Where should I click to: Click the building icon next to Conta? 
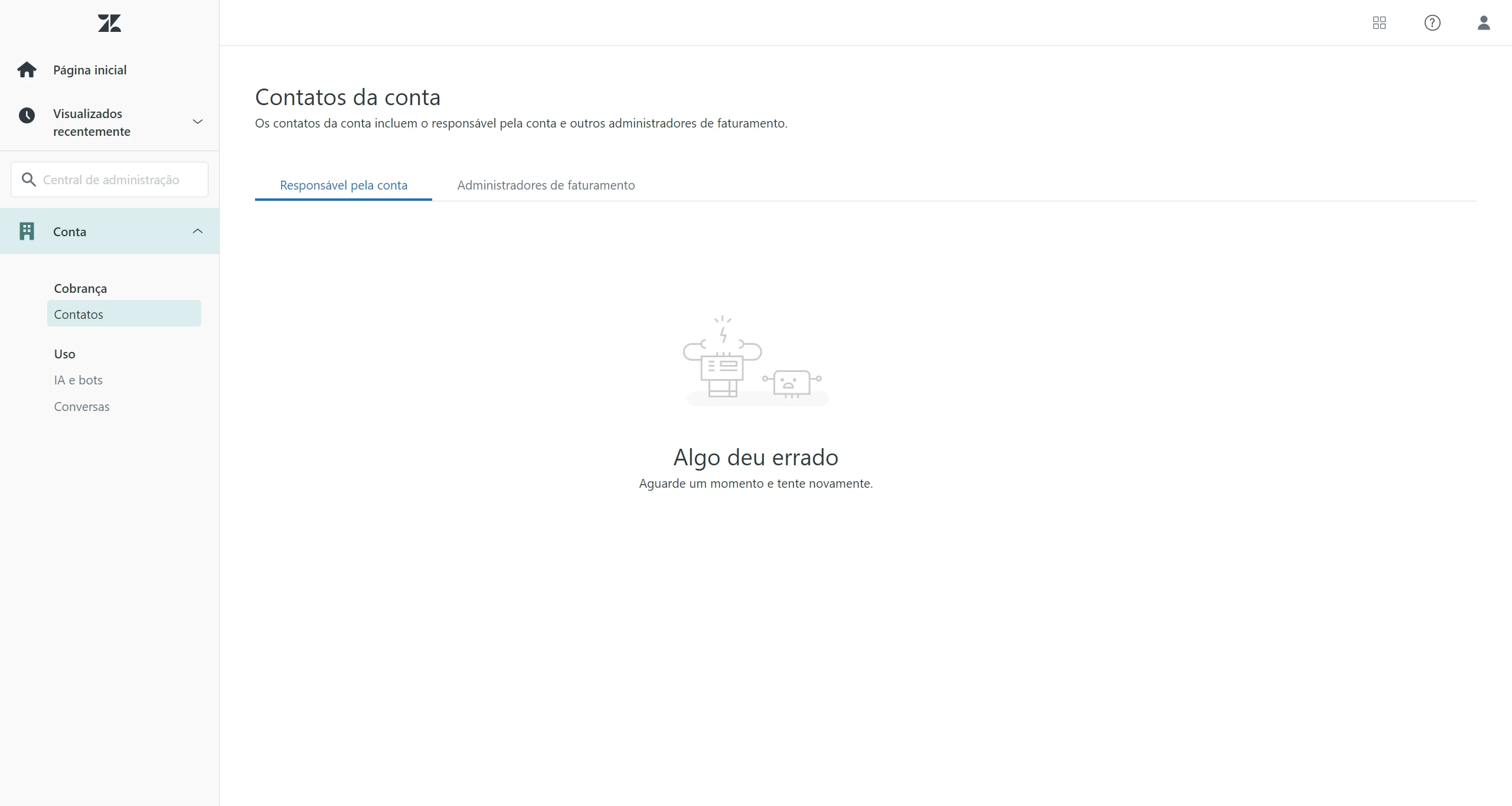(27, 231)
